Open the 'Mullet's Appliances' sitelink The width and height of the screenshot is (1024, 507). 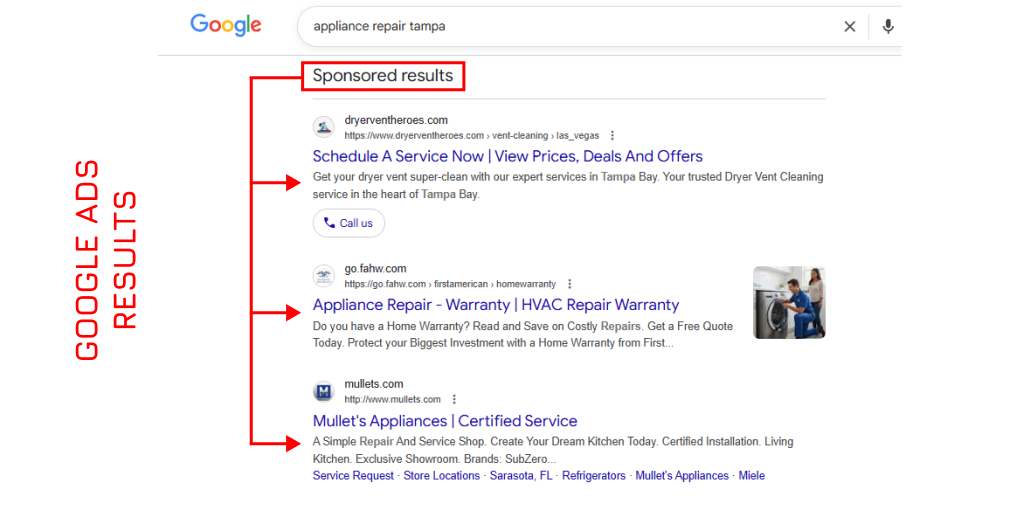pyautogui.click(x=682, y=476)
